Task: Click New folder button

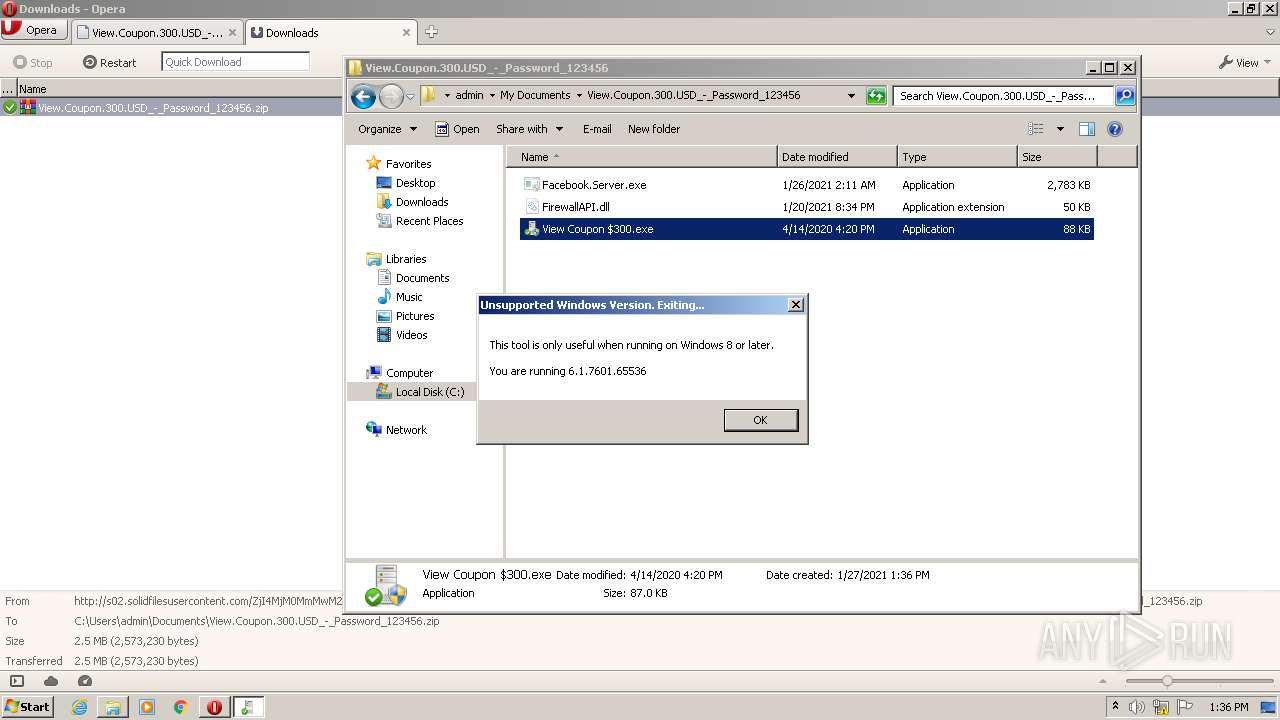Action: tap(654, 129)
